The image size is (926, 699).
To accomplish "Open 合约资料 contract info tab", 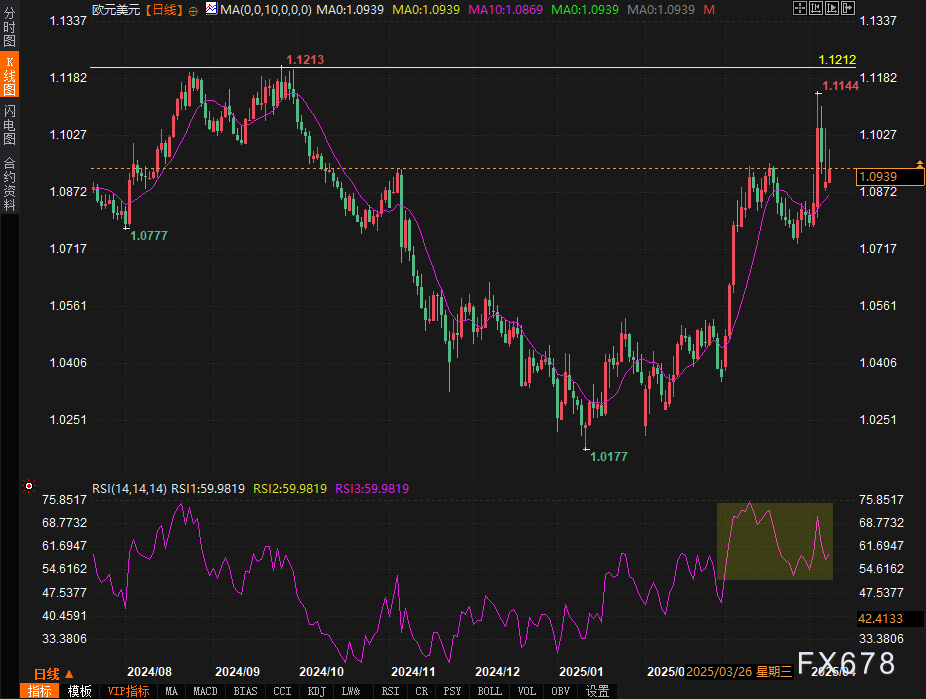I will [9, 183].
